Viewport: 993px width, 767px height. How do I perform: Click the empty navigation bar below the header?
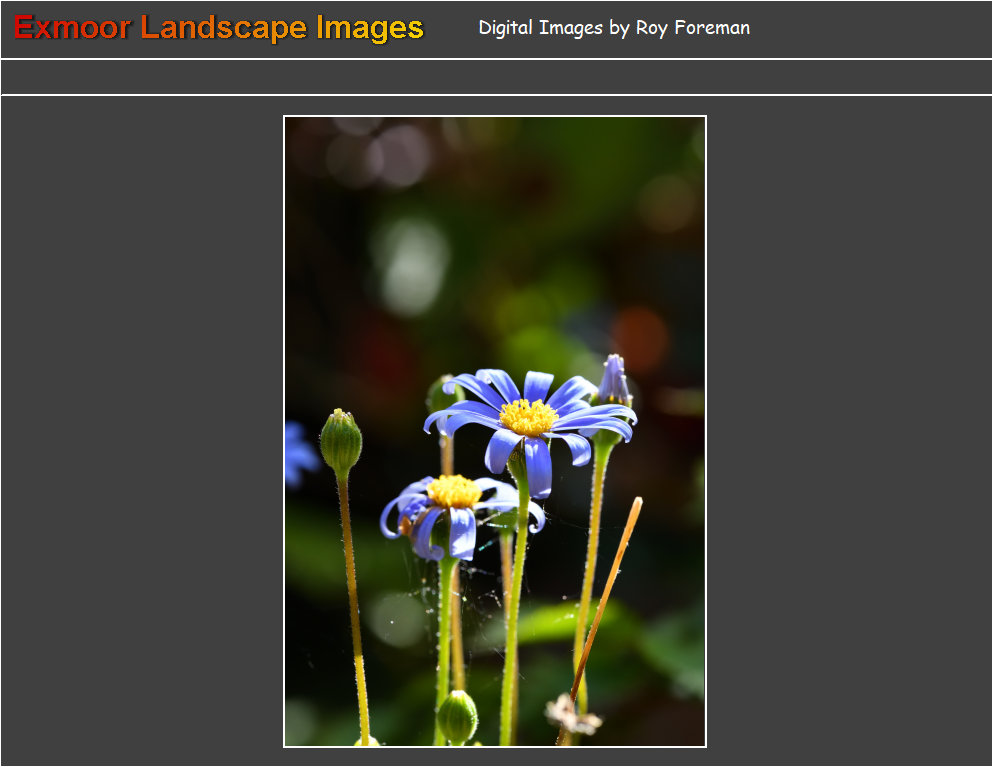click(x=496, y=77)
